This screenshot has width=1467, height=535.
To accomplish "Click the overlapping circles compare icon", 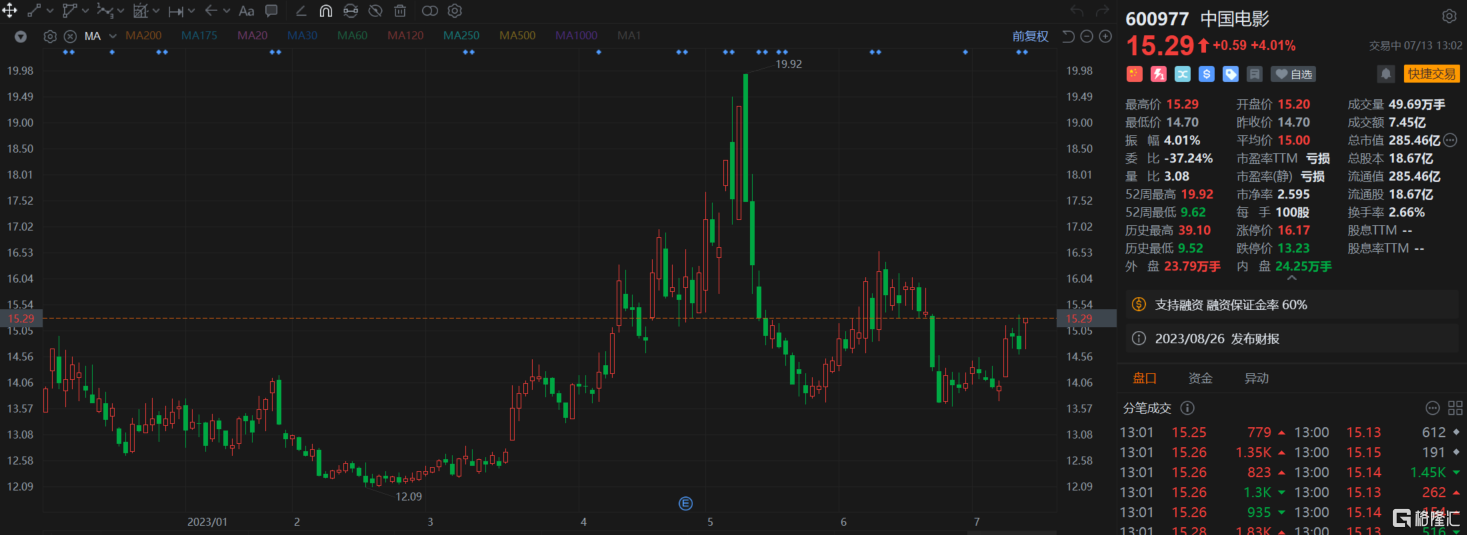I will [x=430, y=11].
